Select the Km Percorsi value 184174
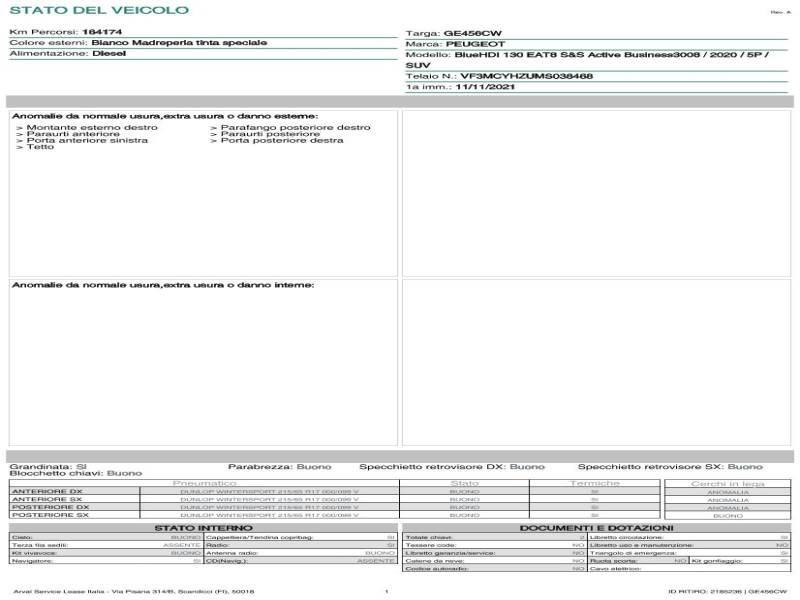 [101, 32]
